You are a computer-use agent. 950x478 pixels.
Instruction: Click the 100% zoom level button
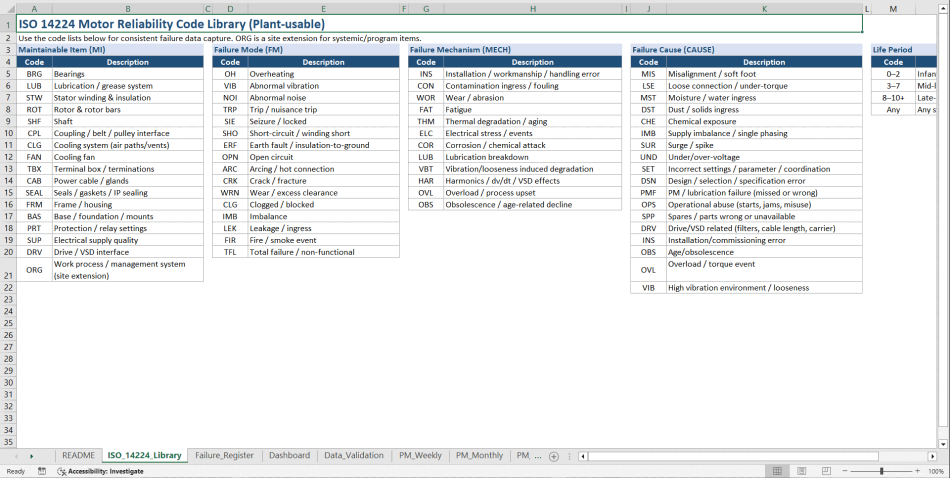tap(935, 471)
